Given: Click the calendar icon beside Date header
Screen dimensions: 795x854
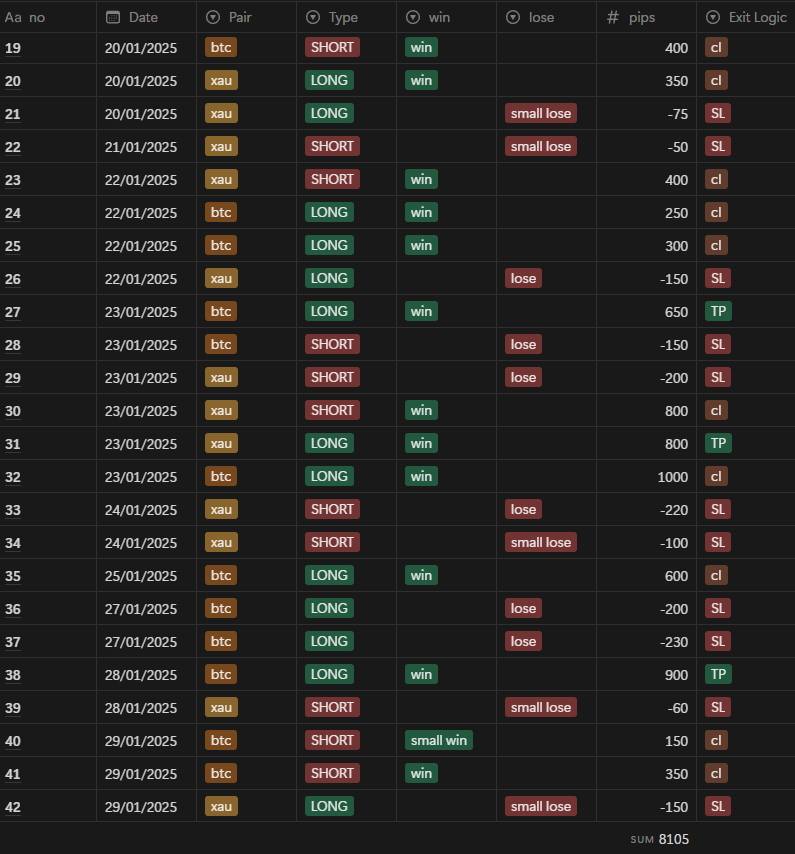Looking at the screenshot, I should tap(113, 17).
